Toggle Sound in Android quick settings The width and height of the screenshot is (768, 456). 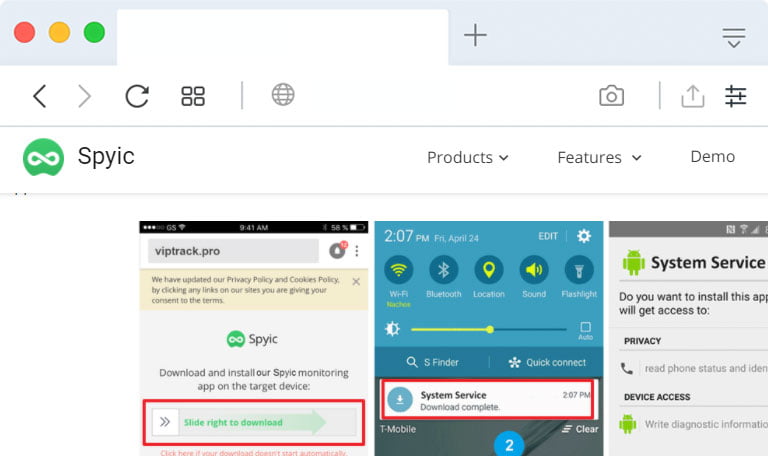534,270
